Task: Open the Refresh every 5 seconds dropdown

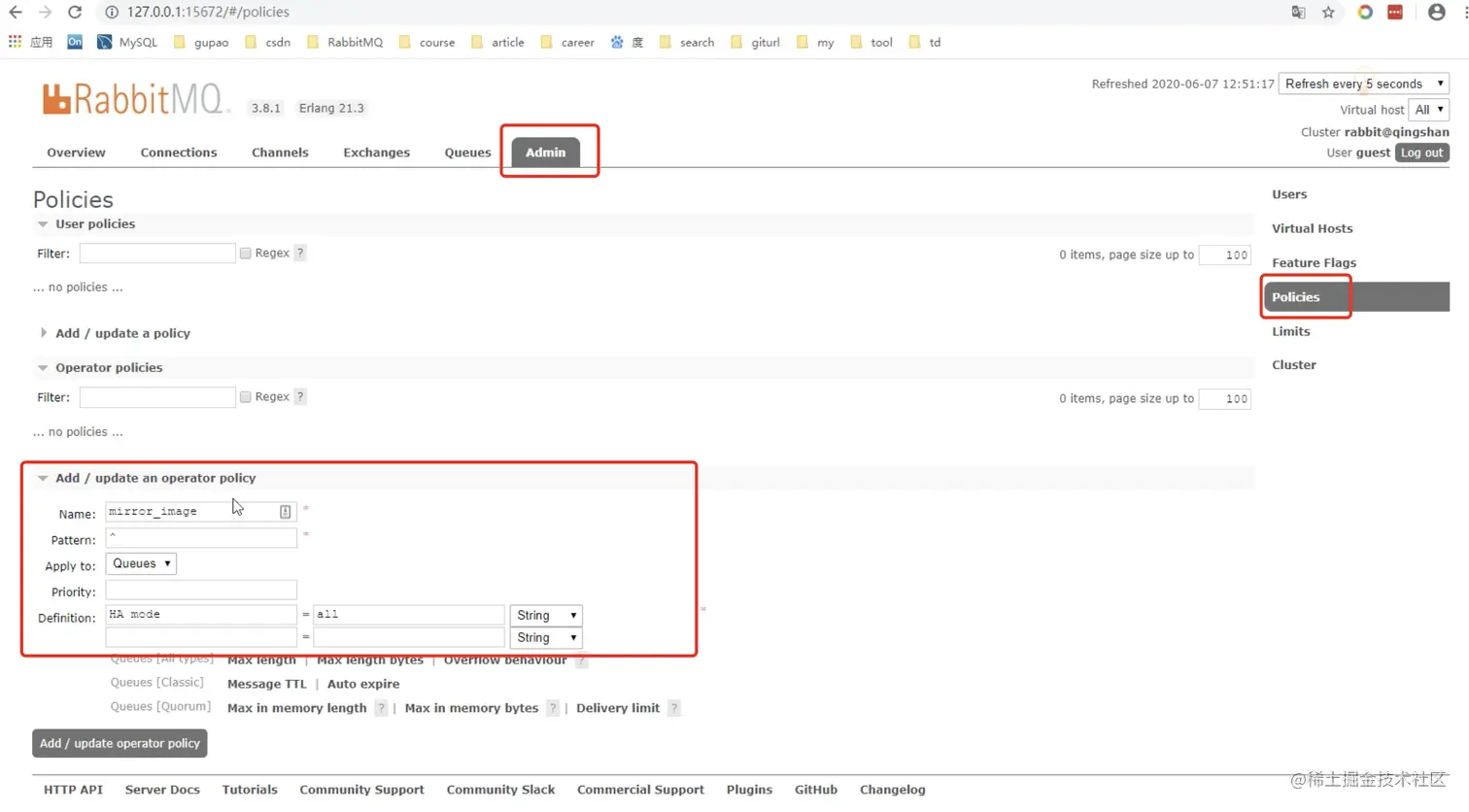Action: 1364,84
